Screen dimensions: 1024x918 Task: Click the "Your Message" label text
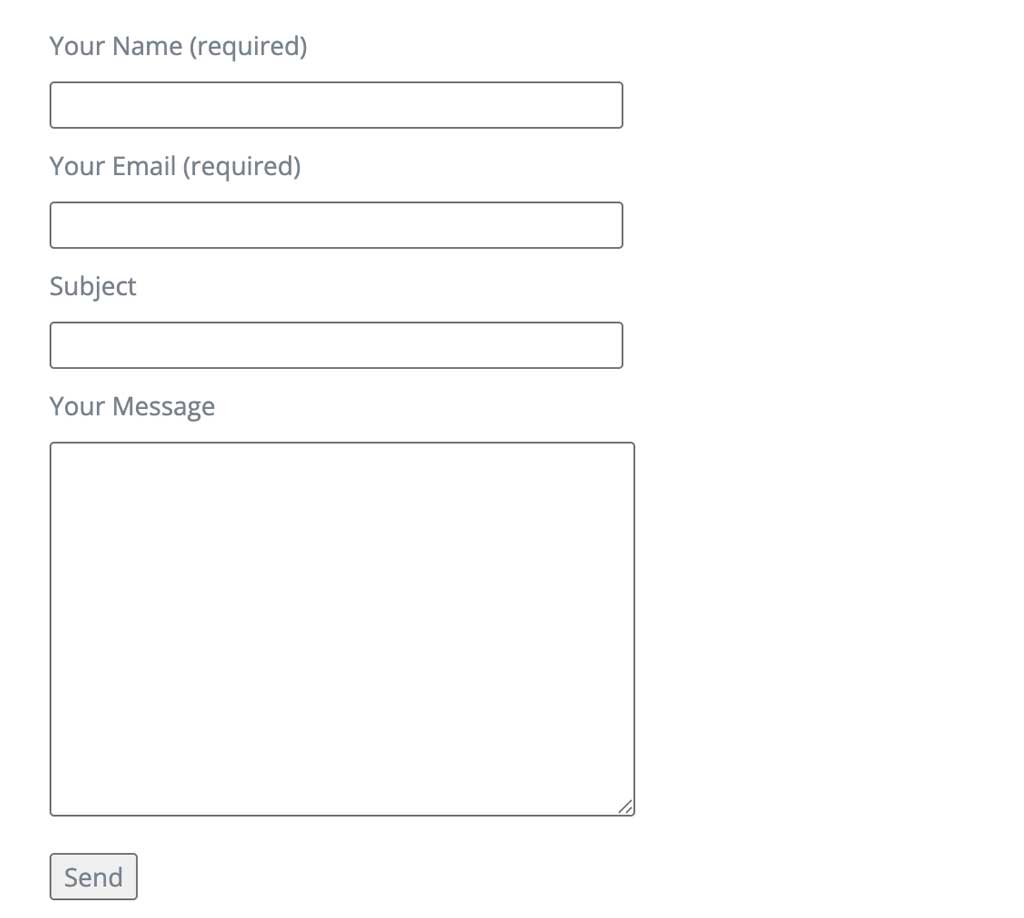point(132,406)
